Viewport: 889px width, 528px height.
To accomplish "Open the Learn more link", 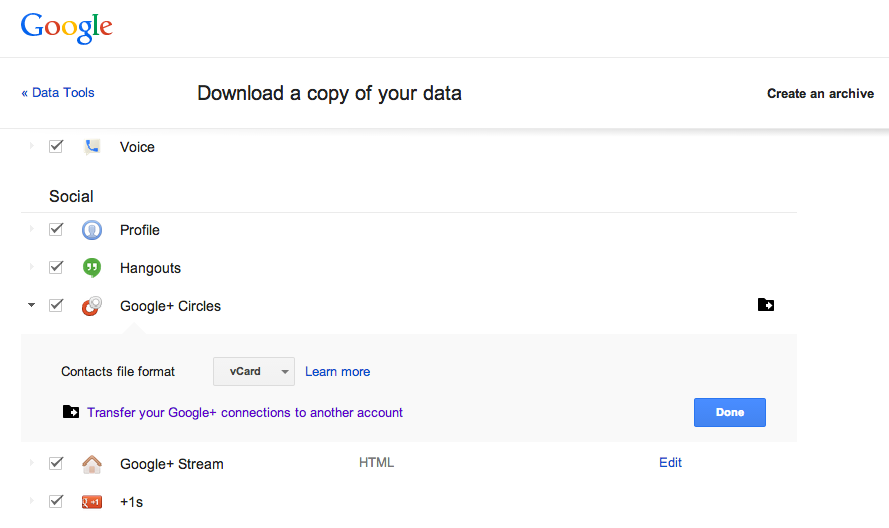I will coord(337,371).
